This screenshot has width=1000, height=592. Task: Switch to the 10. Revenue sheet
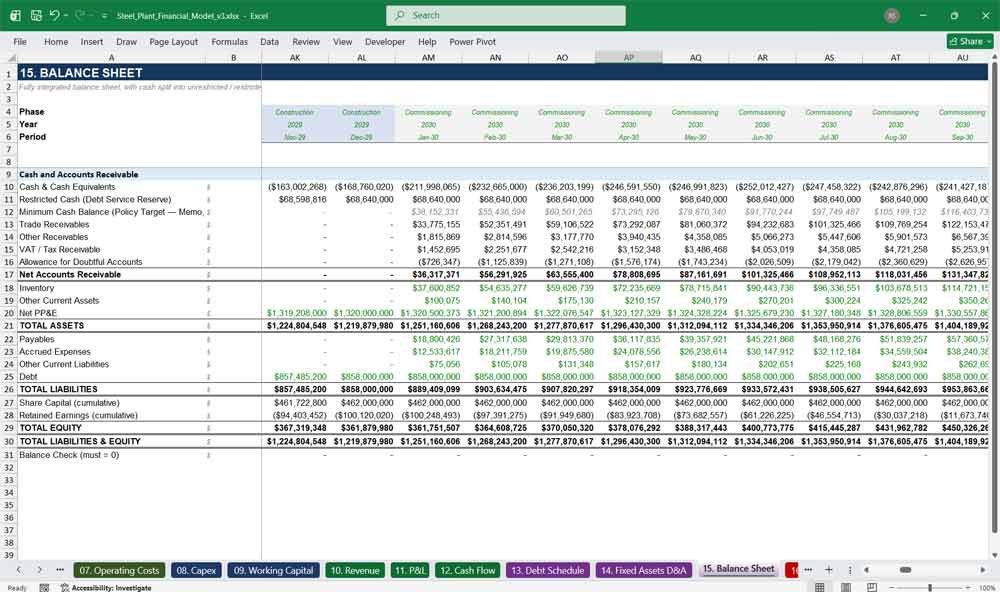tap(355, 570)
